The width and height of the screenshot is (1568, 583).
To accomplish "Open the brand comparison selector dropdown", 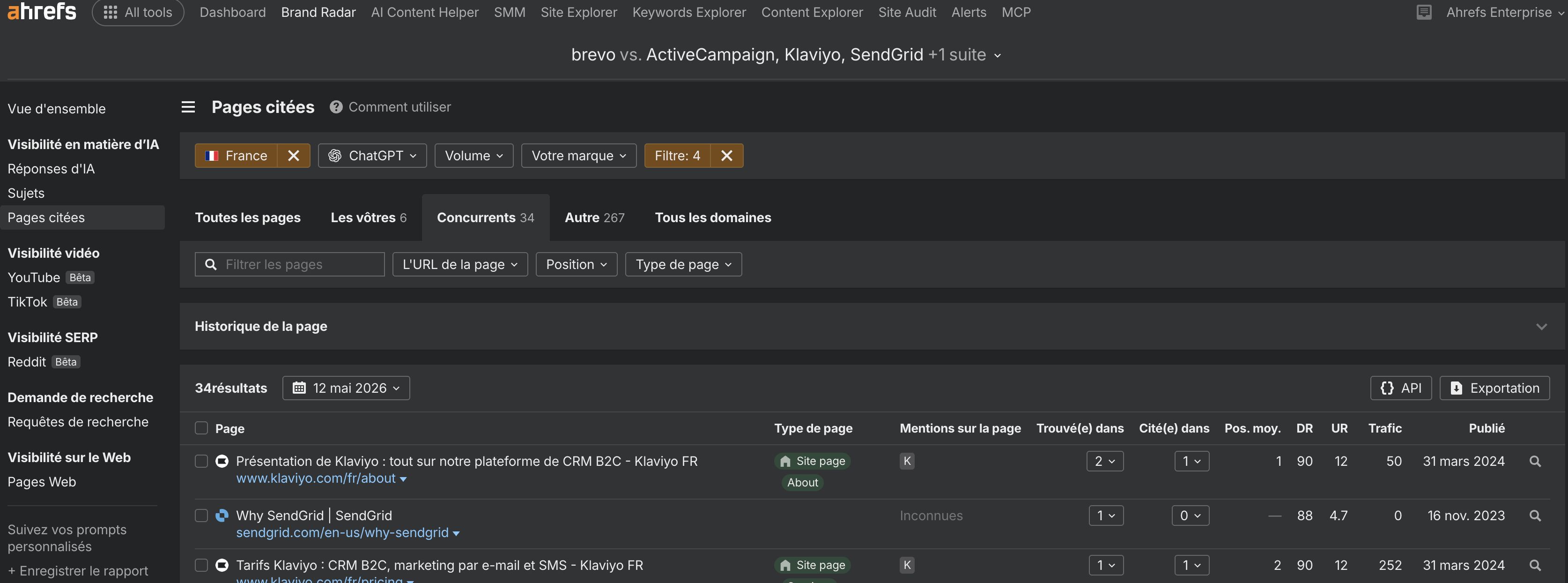I will 786,55.
